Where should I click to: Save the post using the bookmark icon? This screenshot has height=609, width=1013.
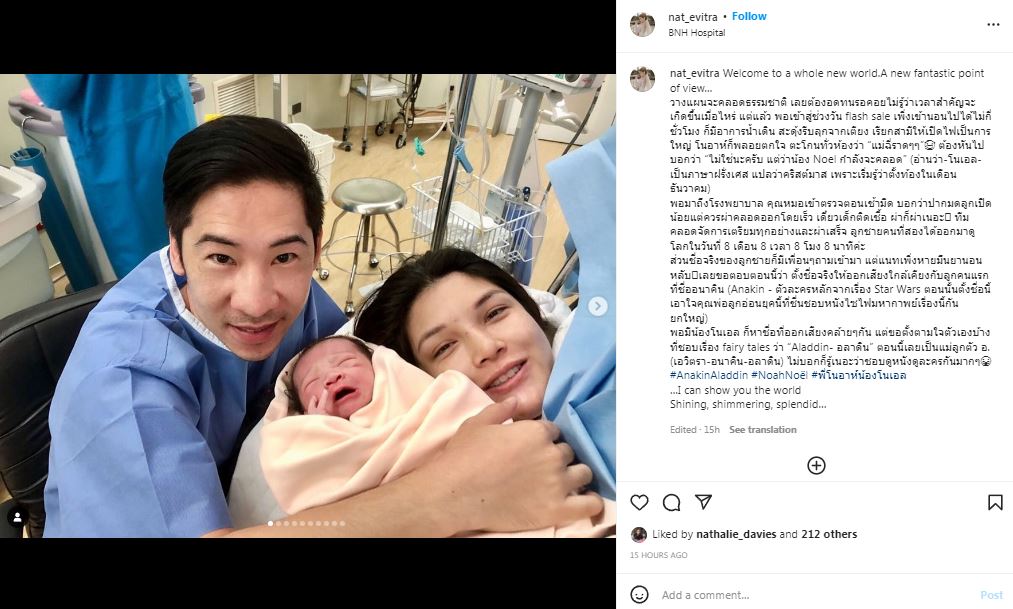coord(995,502)
